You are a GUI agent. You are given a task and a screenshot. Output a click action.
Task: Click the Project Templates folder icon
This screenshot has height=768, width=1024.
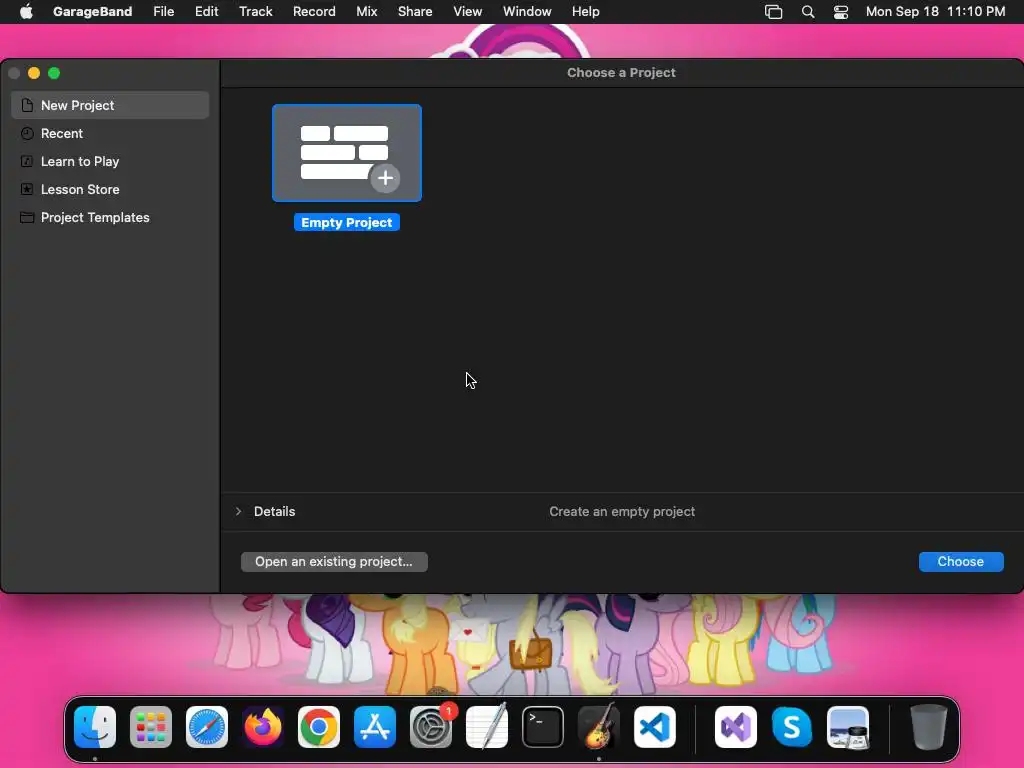pyautogui.click(x=27, y=217)
